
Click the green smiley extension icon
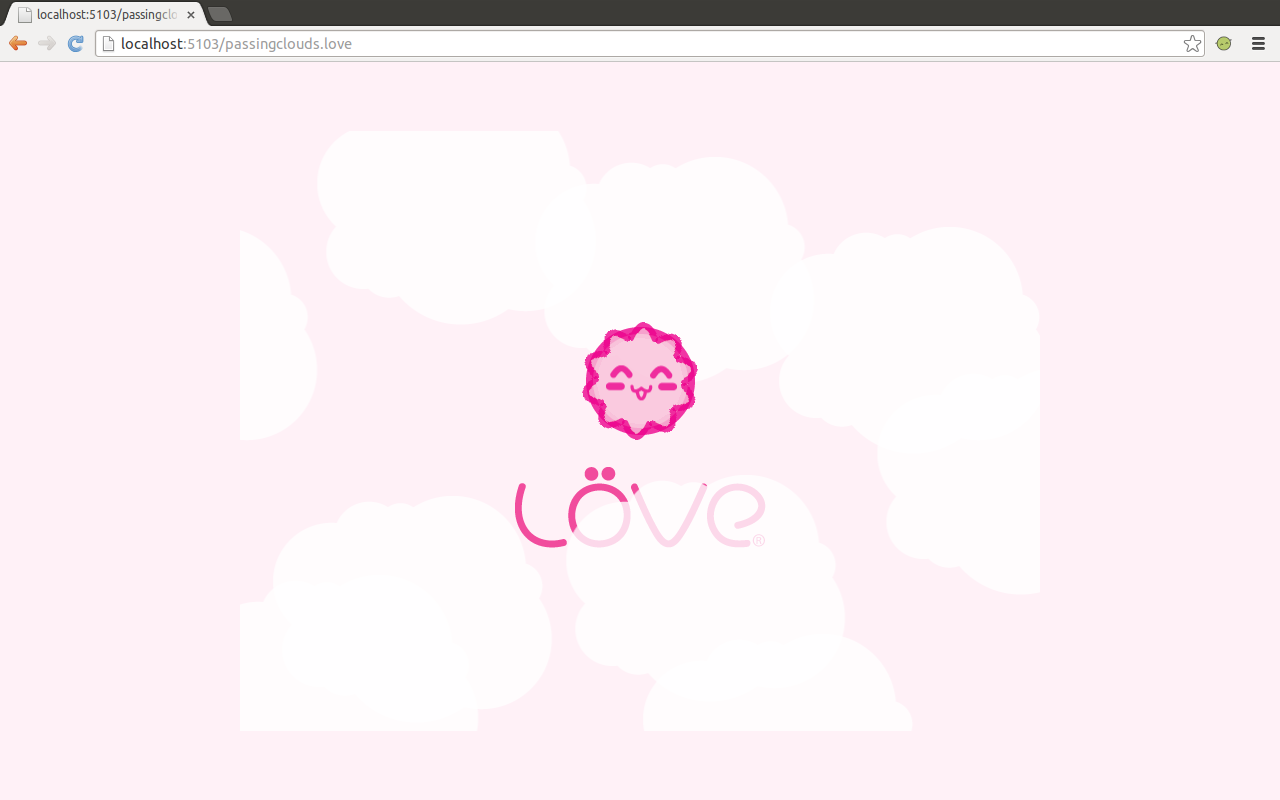click(x=1223, y=44)
